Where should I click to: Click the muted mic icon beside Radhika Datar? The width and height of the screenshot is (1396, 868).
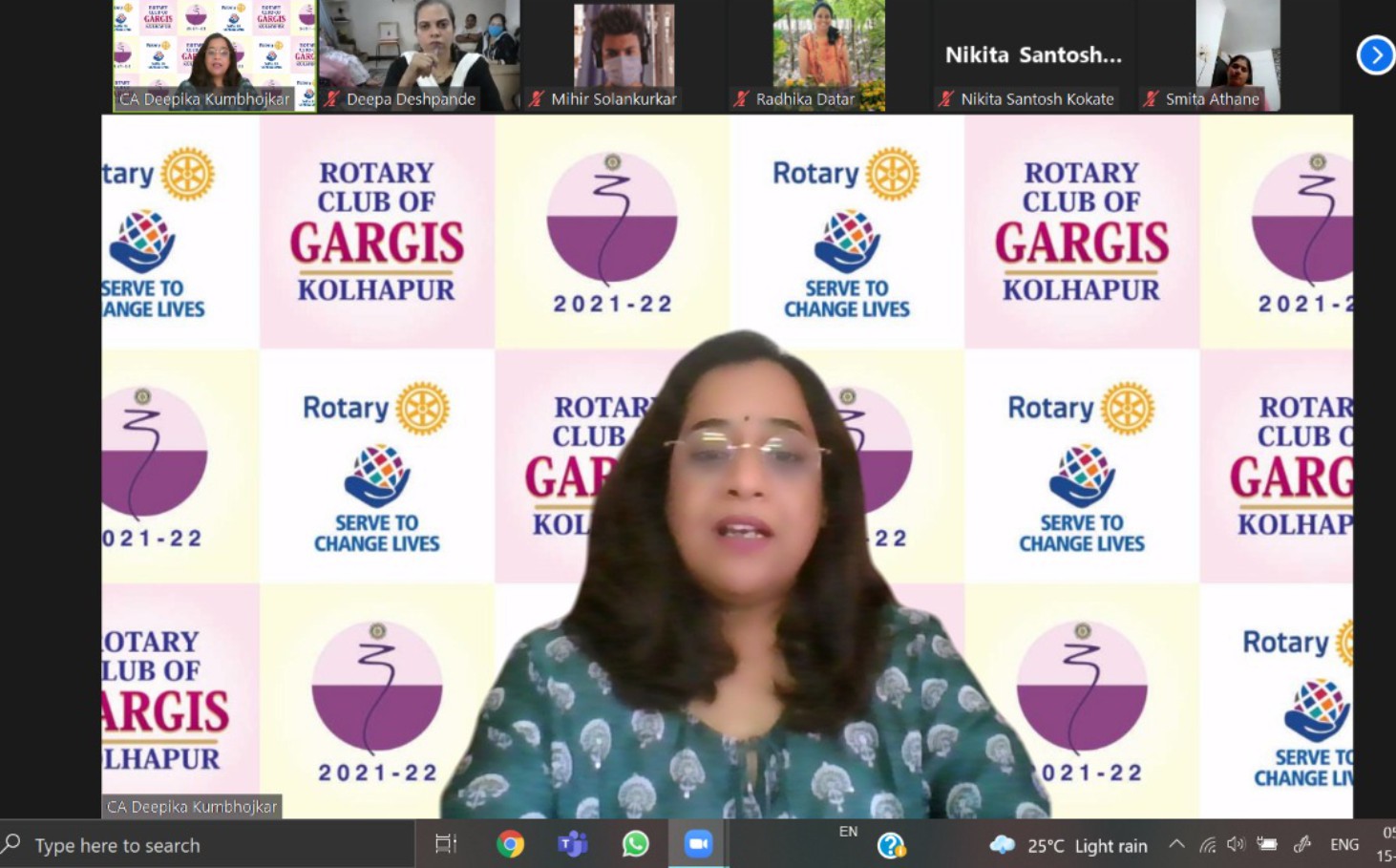point(742,98)
